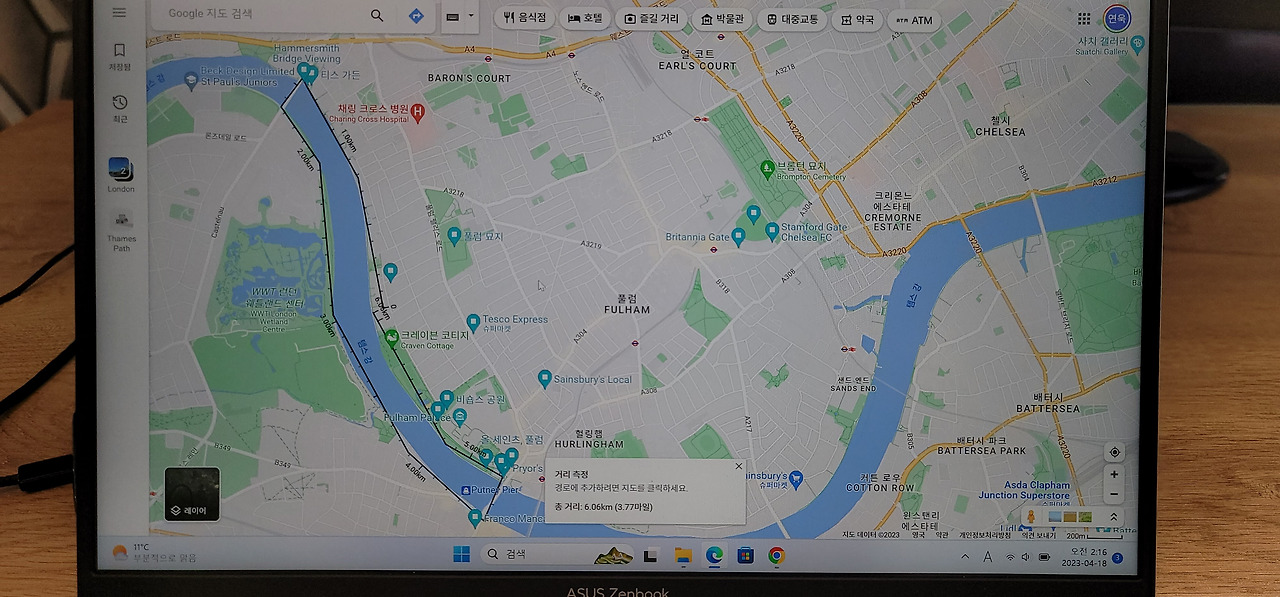
Task: Click the Sainsbury's Local map pin
Action: click(x=544, y=378)
